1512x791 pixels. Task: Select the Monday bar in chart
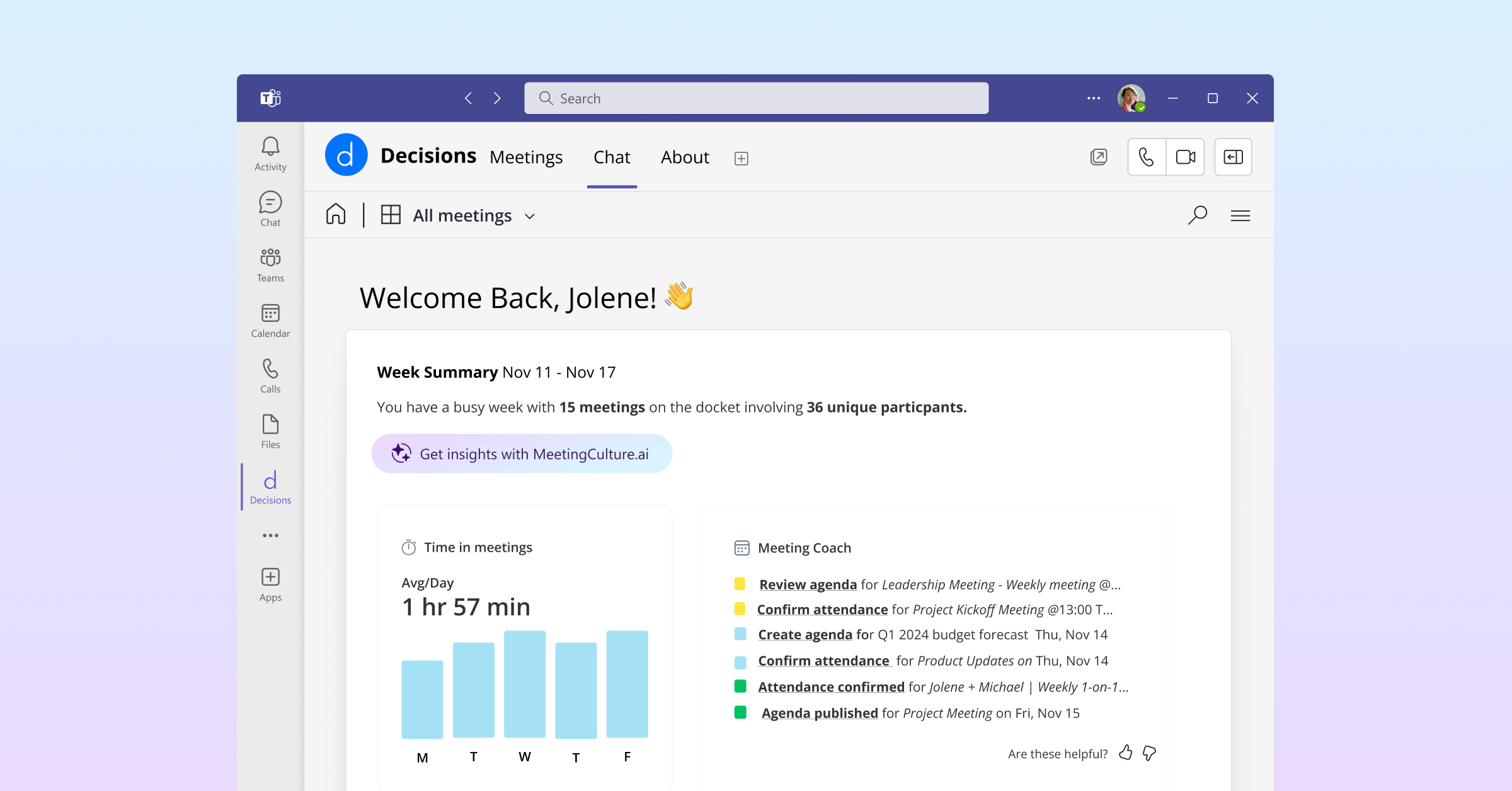[x=422, y=699]
